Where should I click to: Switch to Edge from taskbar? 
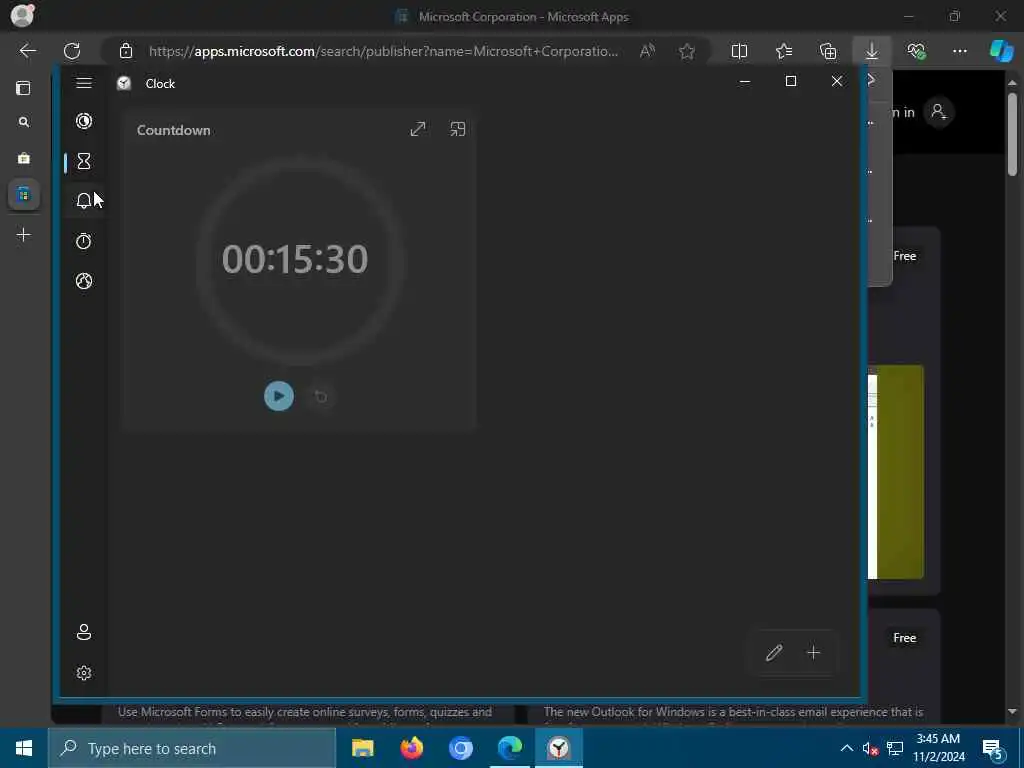tap(509, 748)
